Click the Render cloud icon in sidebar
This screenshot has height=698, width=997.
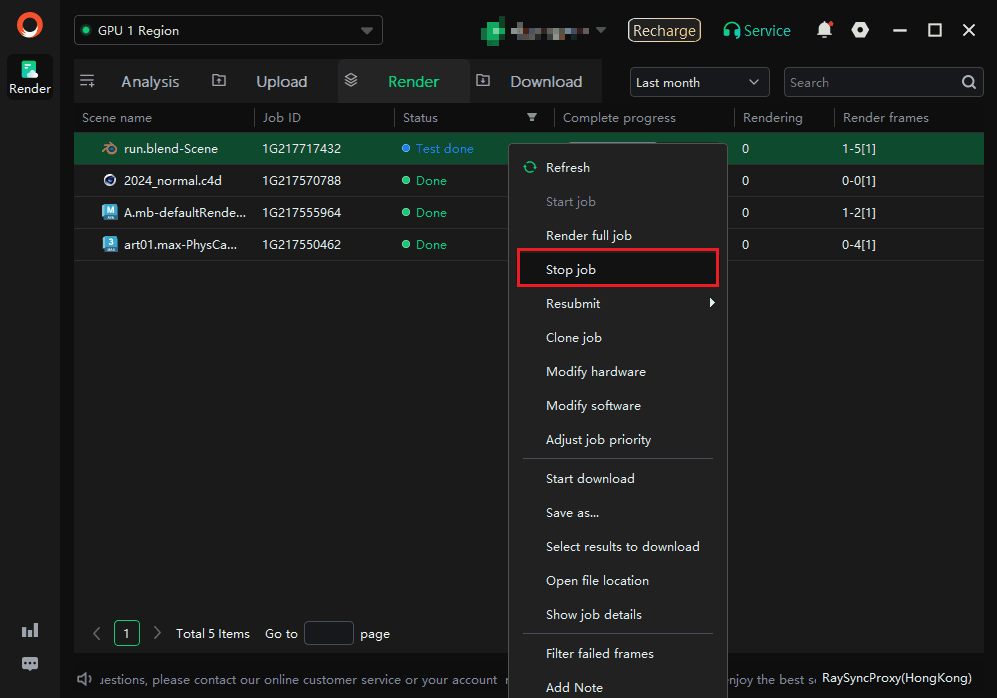click(x=30, y=70)
